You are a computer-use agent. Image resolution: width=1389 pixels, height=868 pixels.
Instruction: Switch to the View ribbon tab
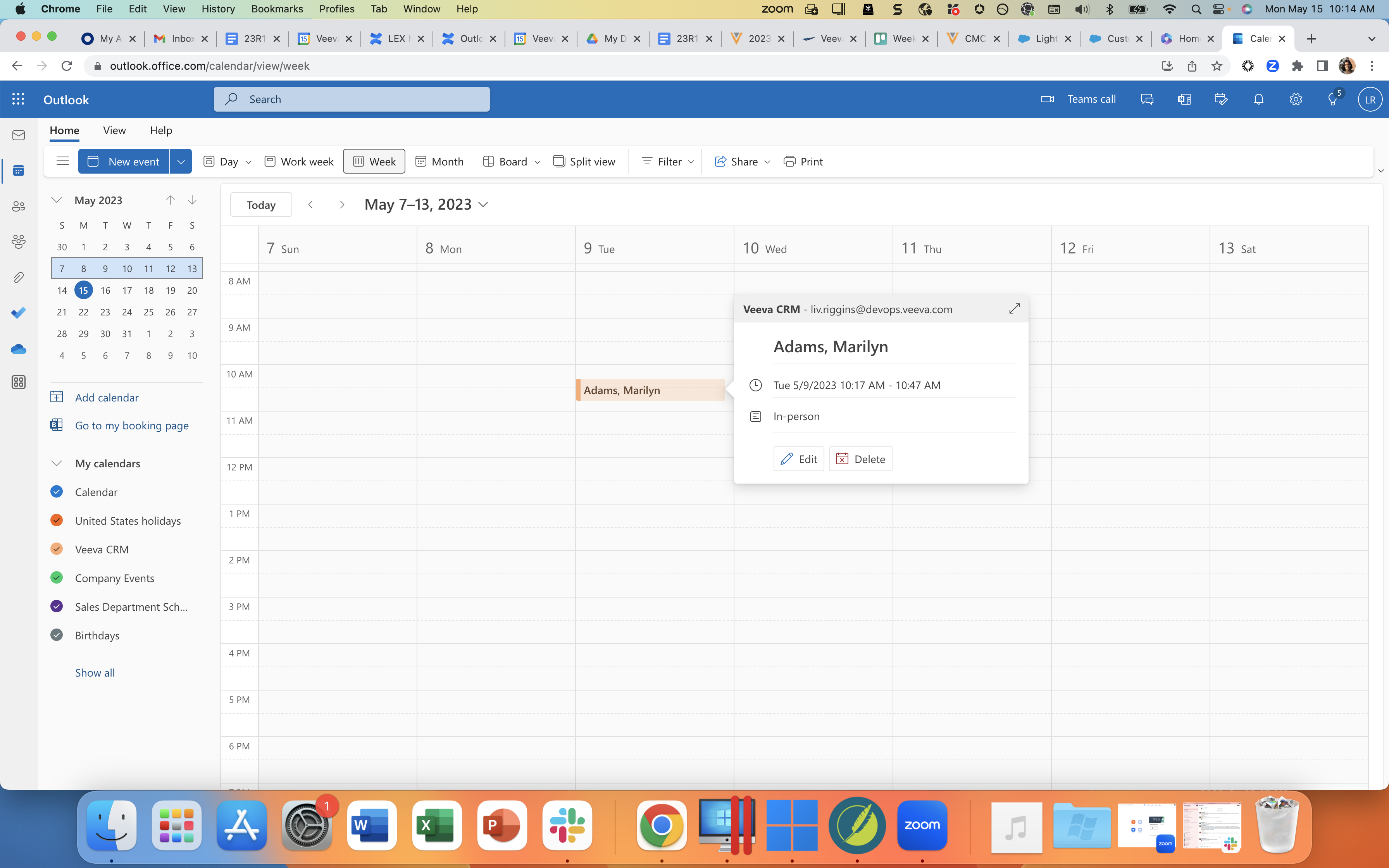coord(114,130)
